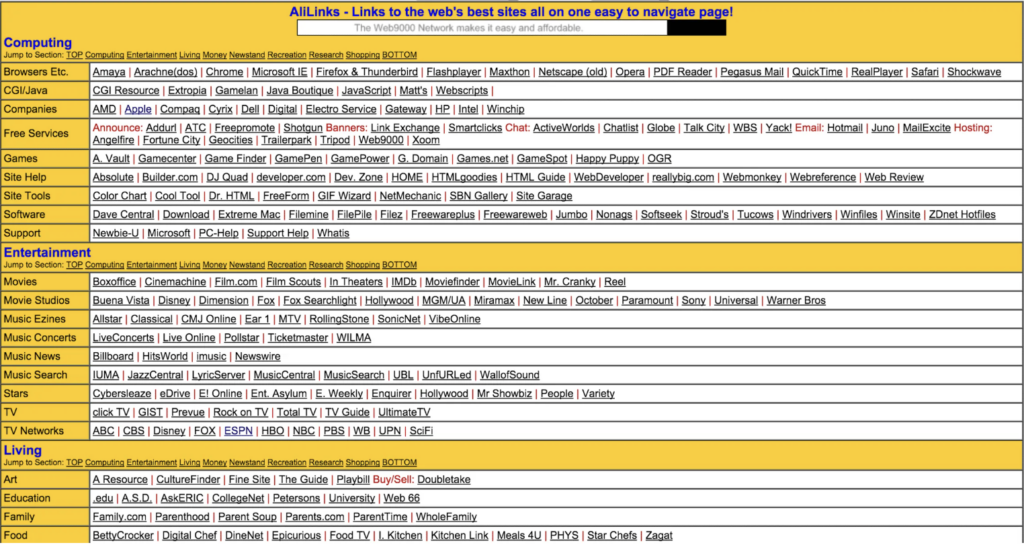
Task: Jump to BOTTOM from Entertainment's section menu
Action: [399, 265]
